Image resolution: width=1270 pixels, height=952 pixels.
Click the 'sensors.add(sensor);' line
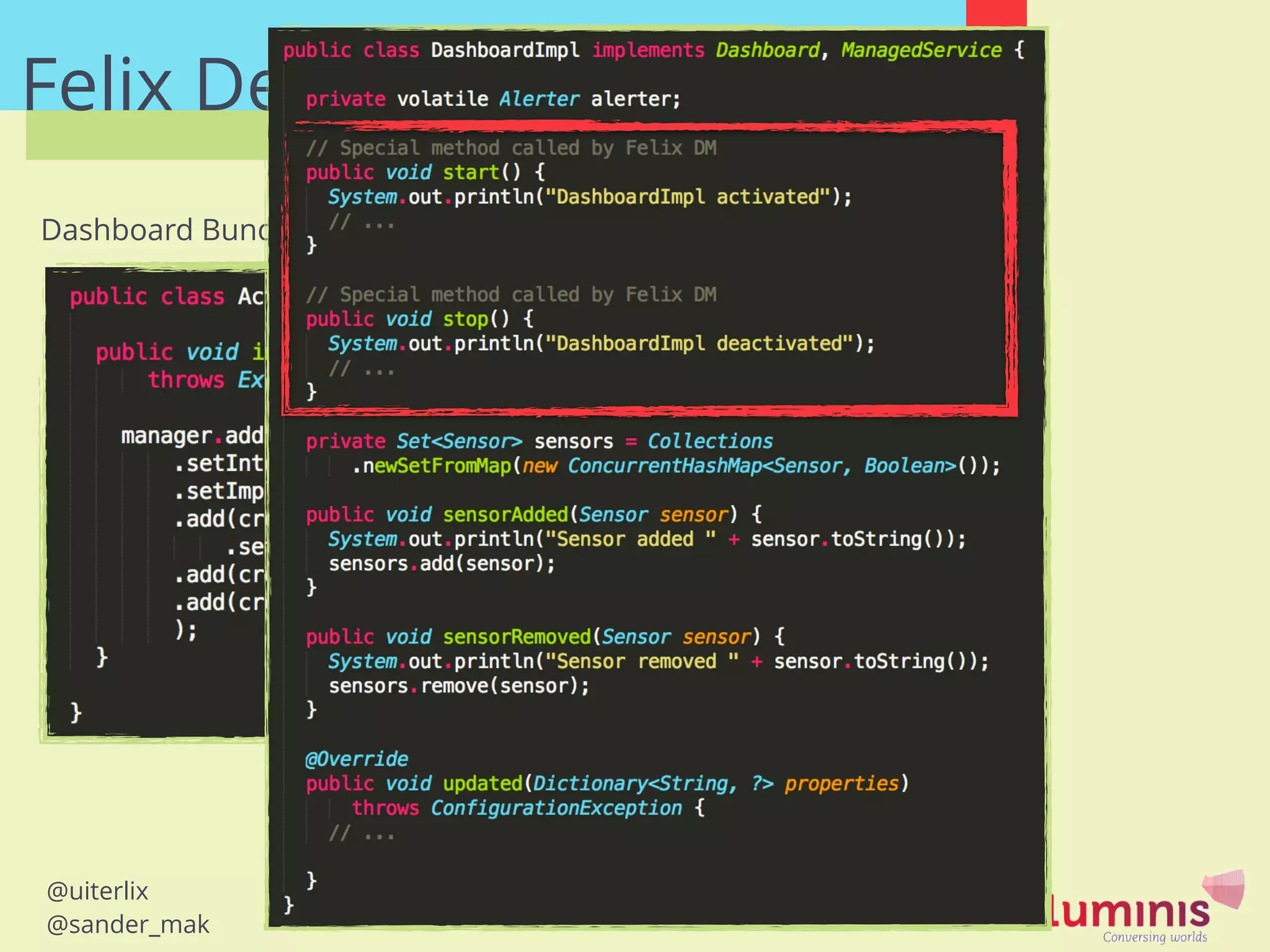click(x=442, y=564)
